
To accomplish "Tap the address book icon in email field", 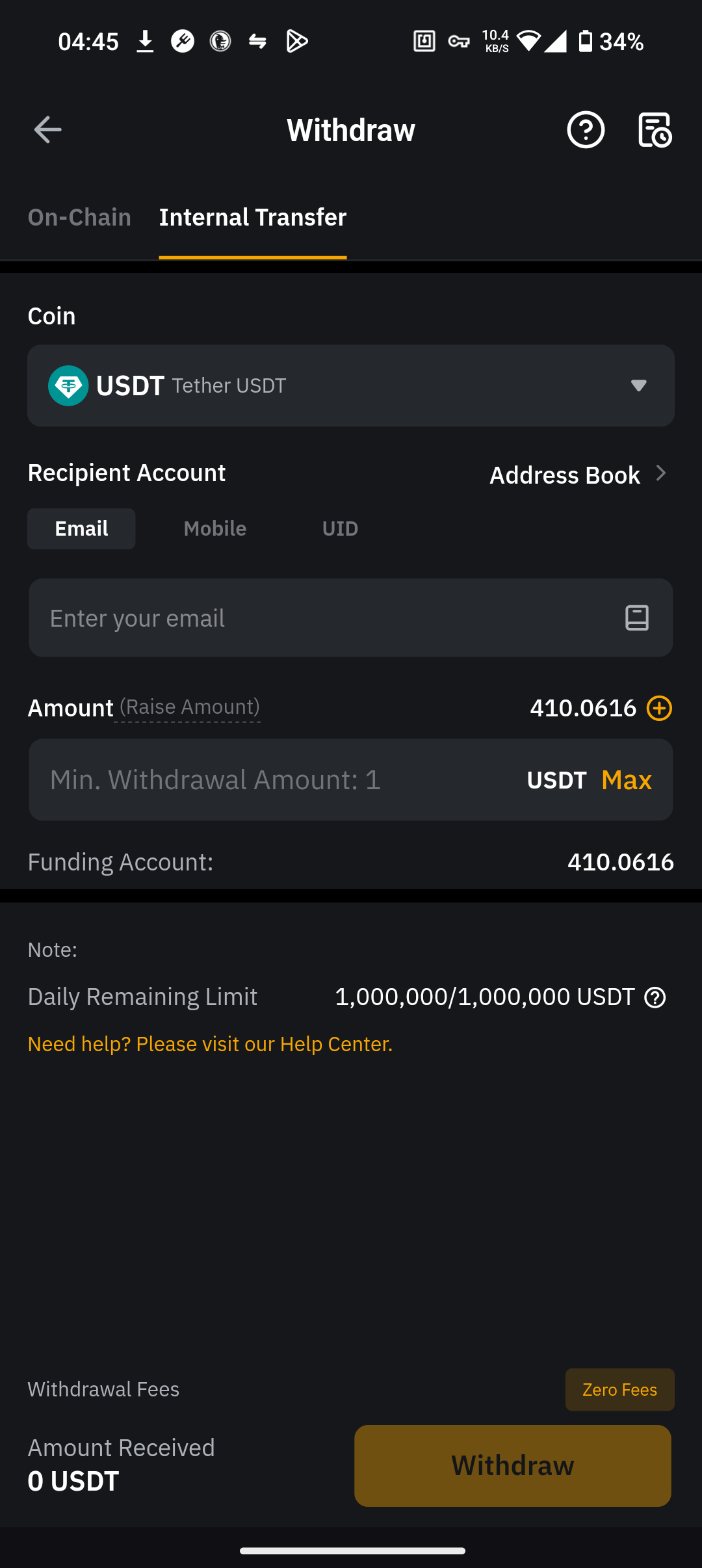I will (x=636, y=618).
